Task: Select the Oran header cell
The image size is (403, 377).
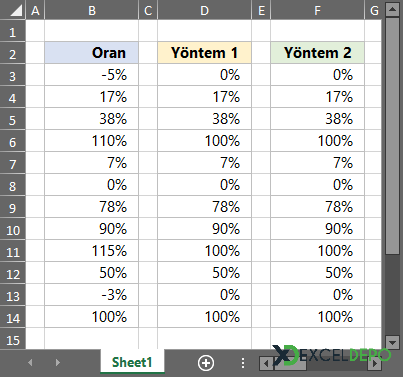Action: pos(91,53)
